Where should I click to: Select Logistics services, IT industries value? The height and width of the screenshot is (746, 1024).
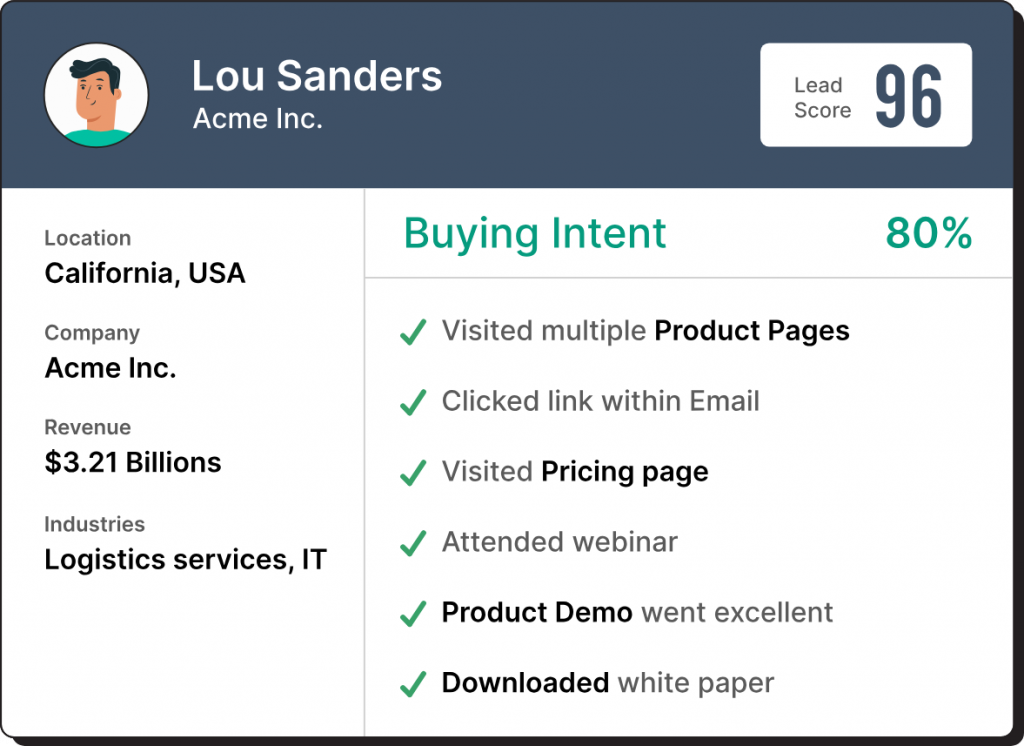click(185, 559)
